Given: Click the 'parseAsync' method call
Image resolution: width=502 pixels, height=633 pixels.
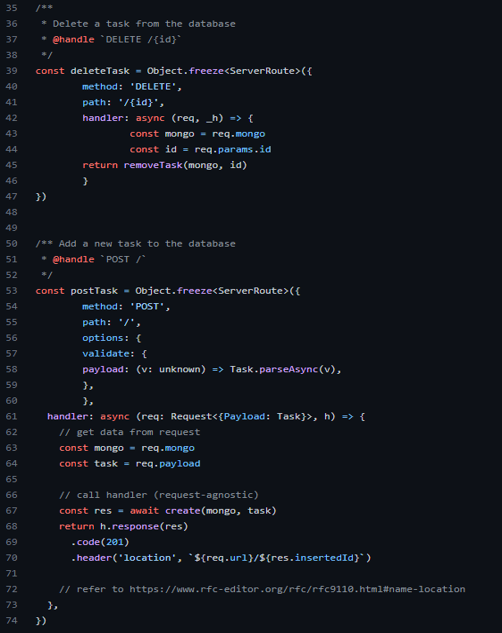Looking at the screenshot, I should click(x=289, y=369).
